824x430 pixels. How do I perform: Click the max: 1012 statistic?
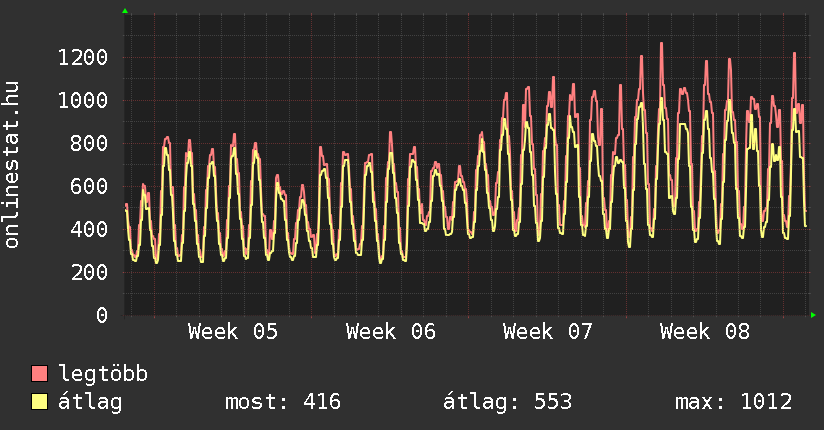click(733, 402)
